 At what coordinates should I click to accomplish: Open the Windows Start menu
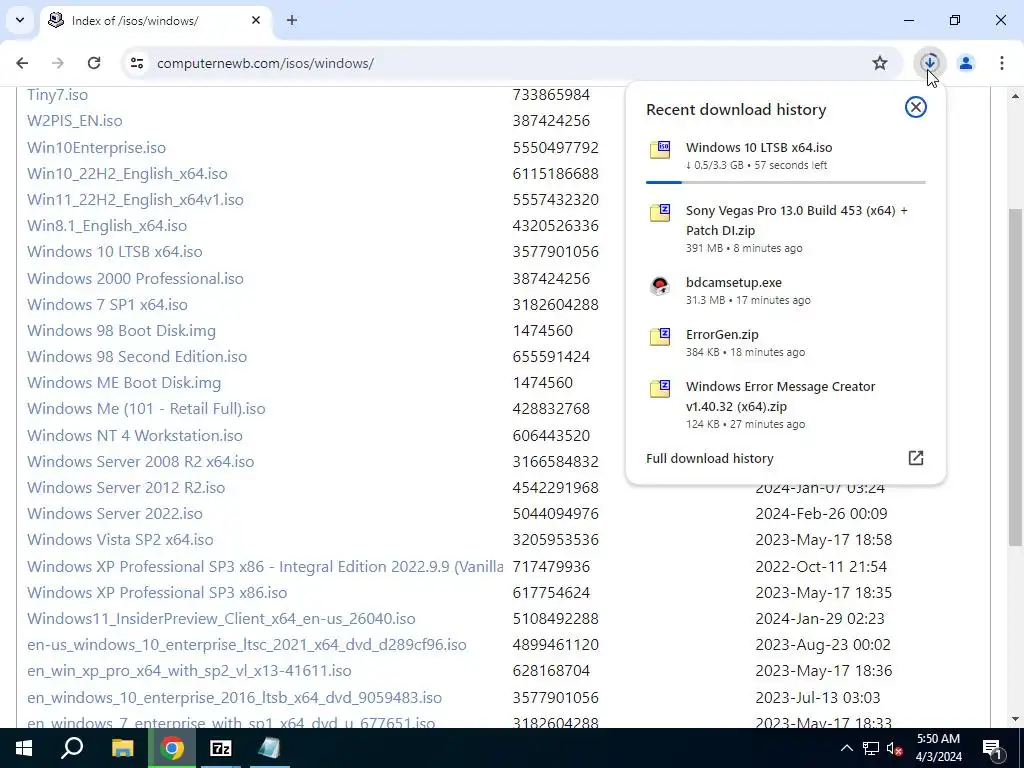[24, 748]
